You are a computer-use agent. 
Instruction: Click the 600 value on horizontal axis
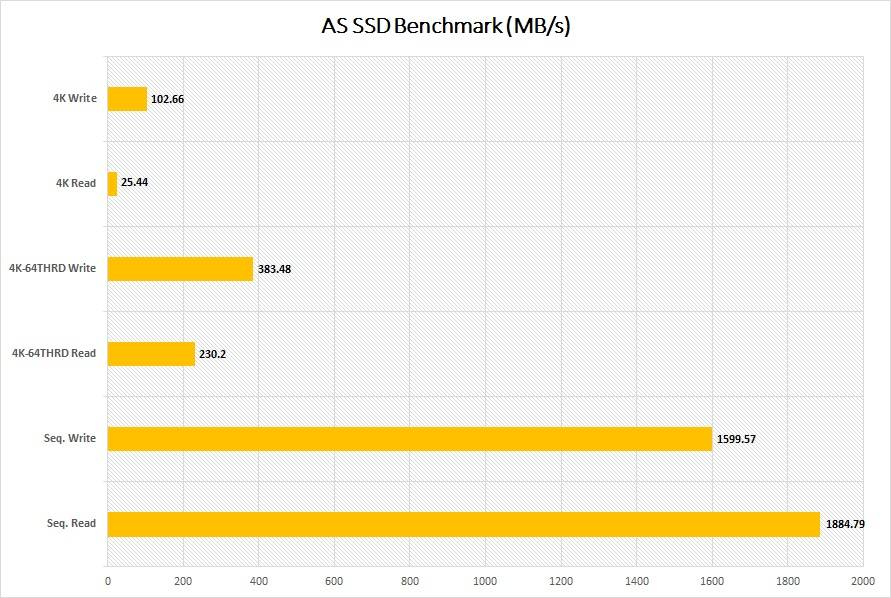[334, 581]
